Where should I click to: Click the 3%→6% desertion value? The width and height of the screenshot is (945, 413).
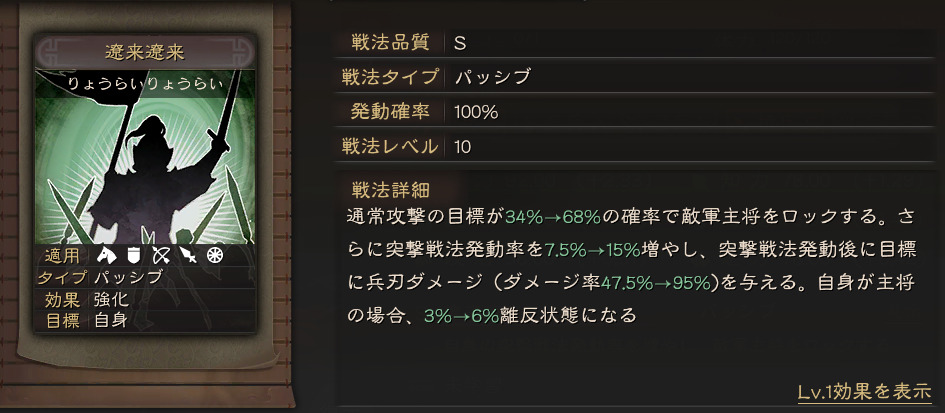click(462, 316)
